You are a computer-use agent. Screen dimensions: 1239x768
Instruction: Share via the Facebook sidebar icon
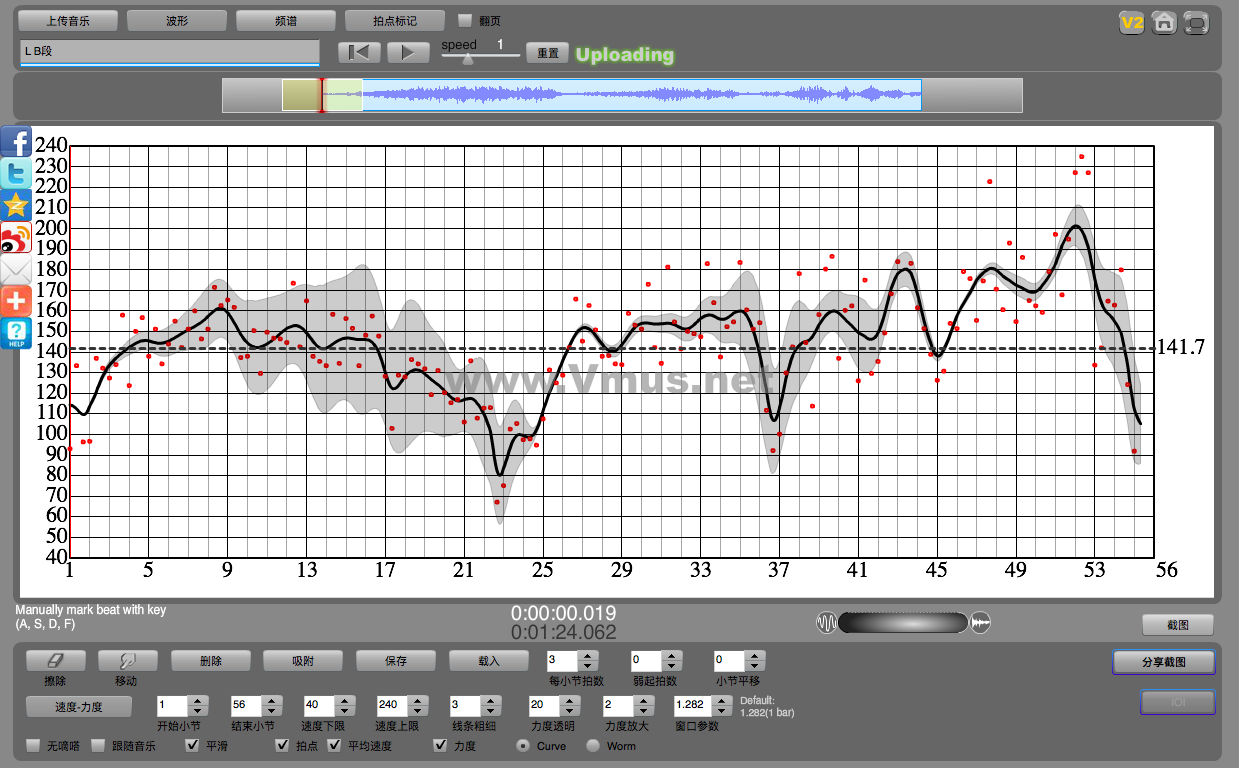tap(16, 142)
